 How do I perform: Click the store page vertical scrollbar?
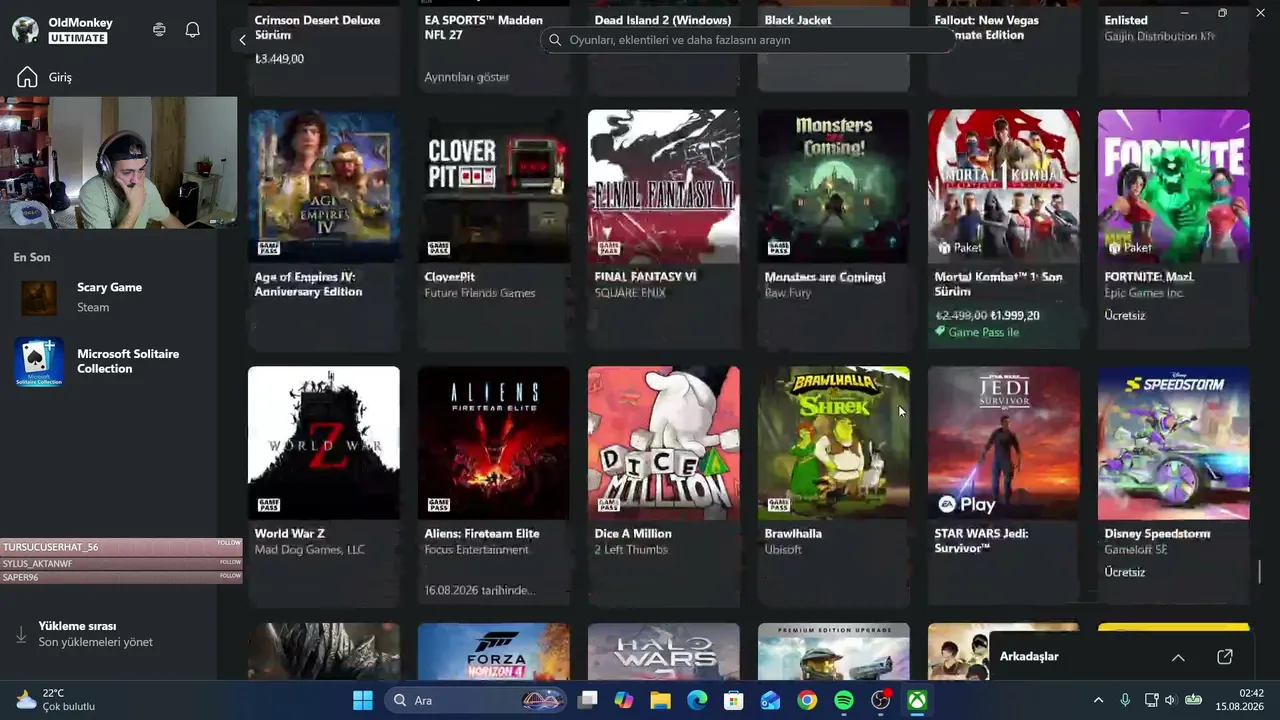[x=1260, y=573]
